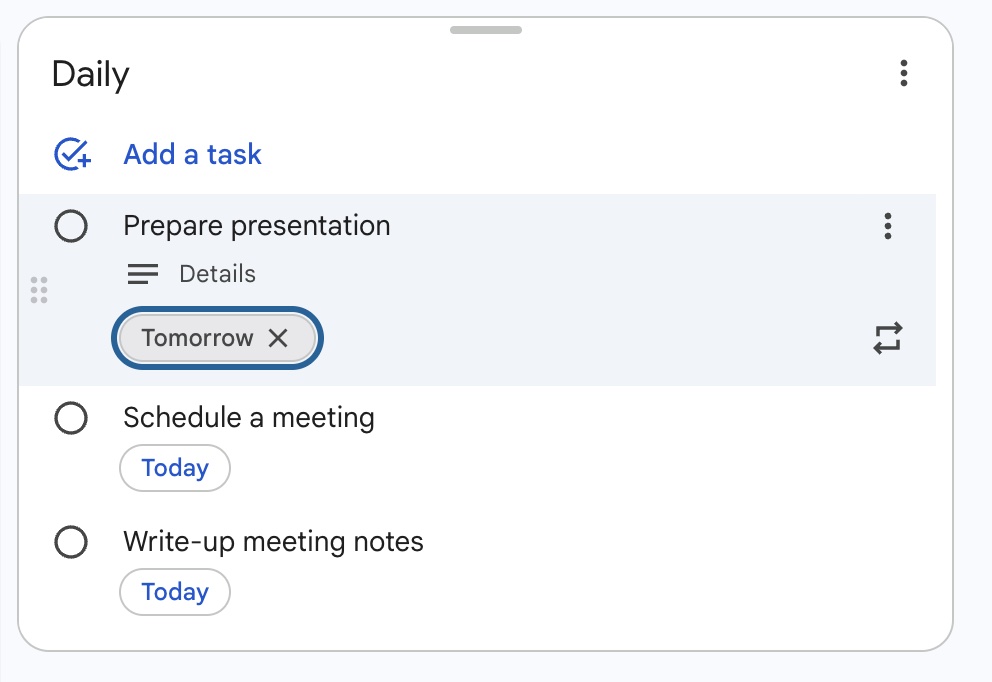The height and width of the screenshot is (682, 992).
Task: Remove the Tomorrow due date via X icon
Action: click(x=278, y=338)
